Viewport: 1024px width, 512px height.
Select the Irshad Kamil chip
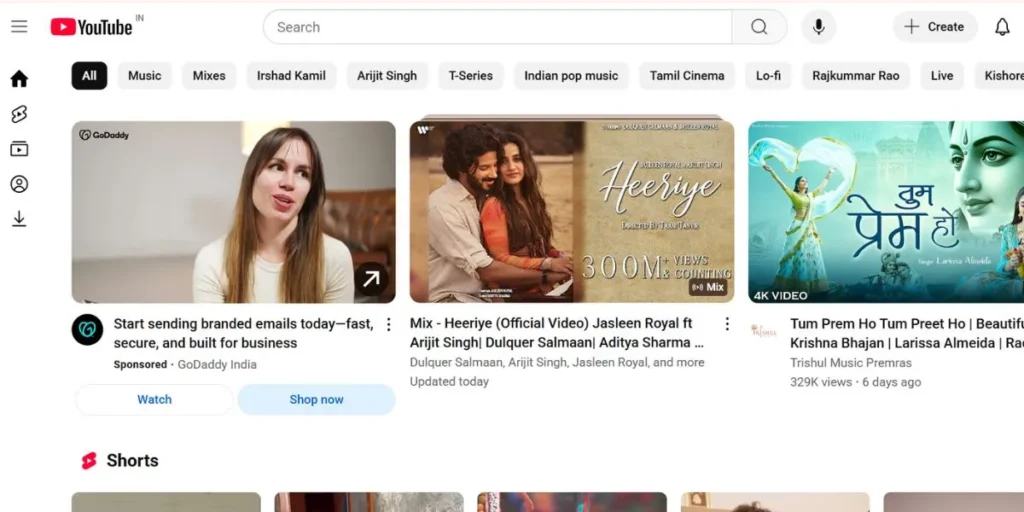(291, 76)
